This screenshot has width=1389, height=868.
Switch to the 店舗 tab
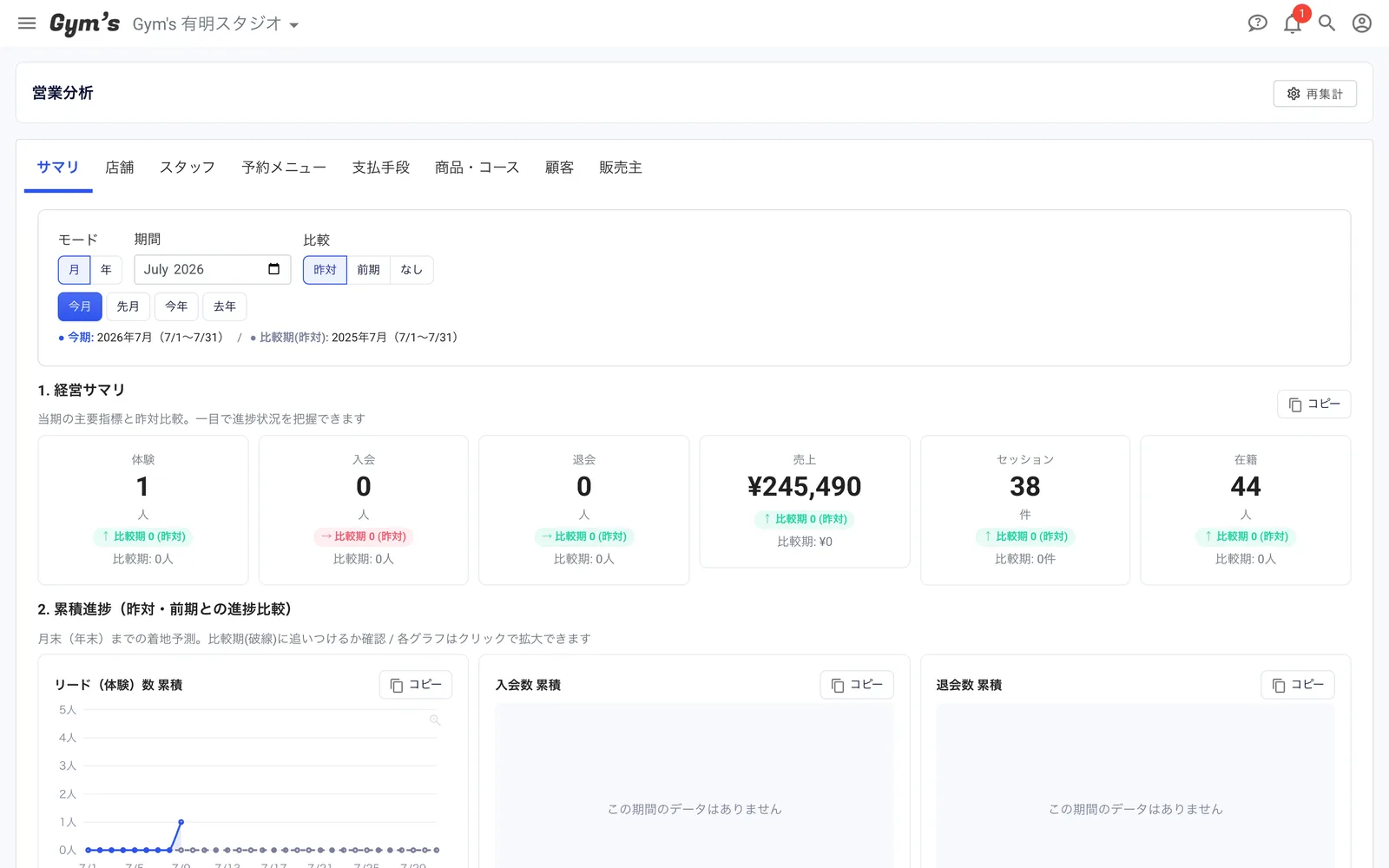(120, 168)
